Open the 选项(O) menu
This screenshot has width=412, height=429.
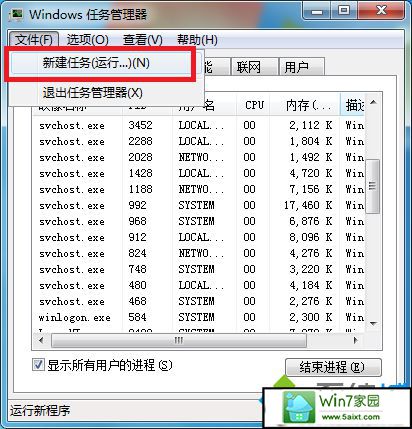[x=87, y=40]
